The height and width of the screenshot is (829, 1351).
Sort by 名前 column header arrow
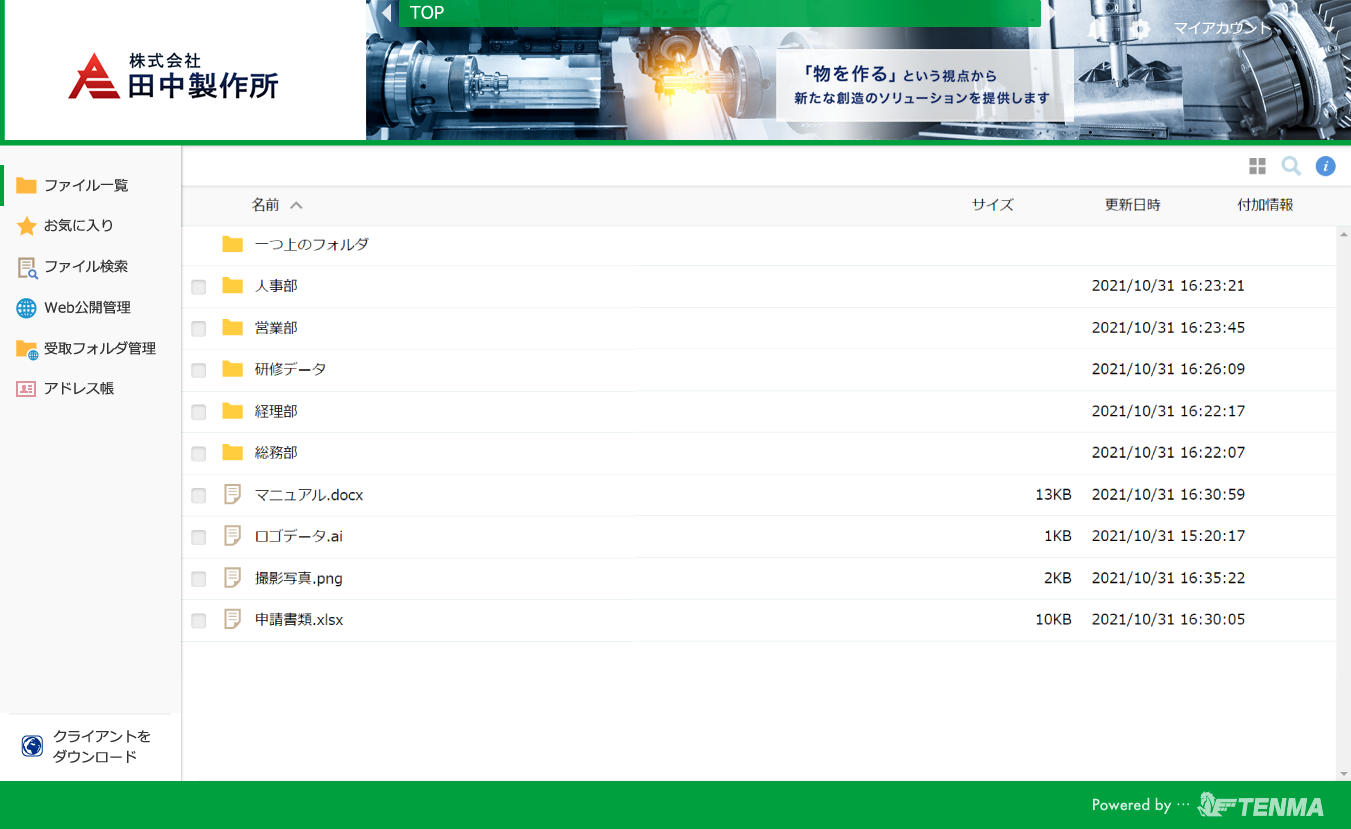296,205
